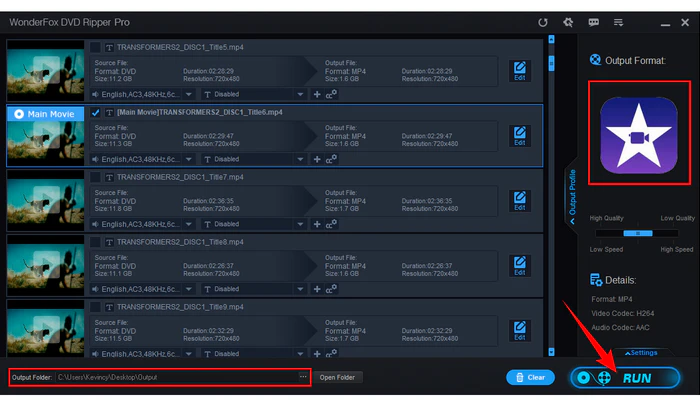Open closed caption settings icon on Main Movie row
Screen dimensions: 700x407
[331, 159]
